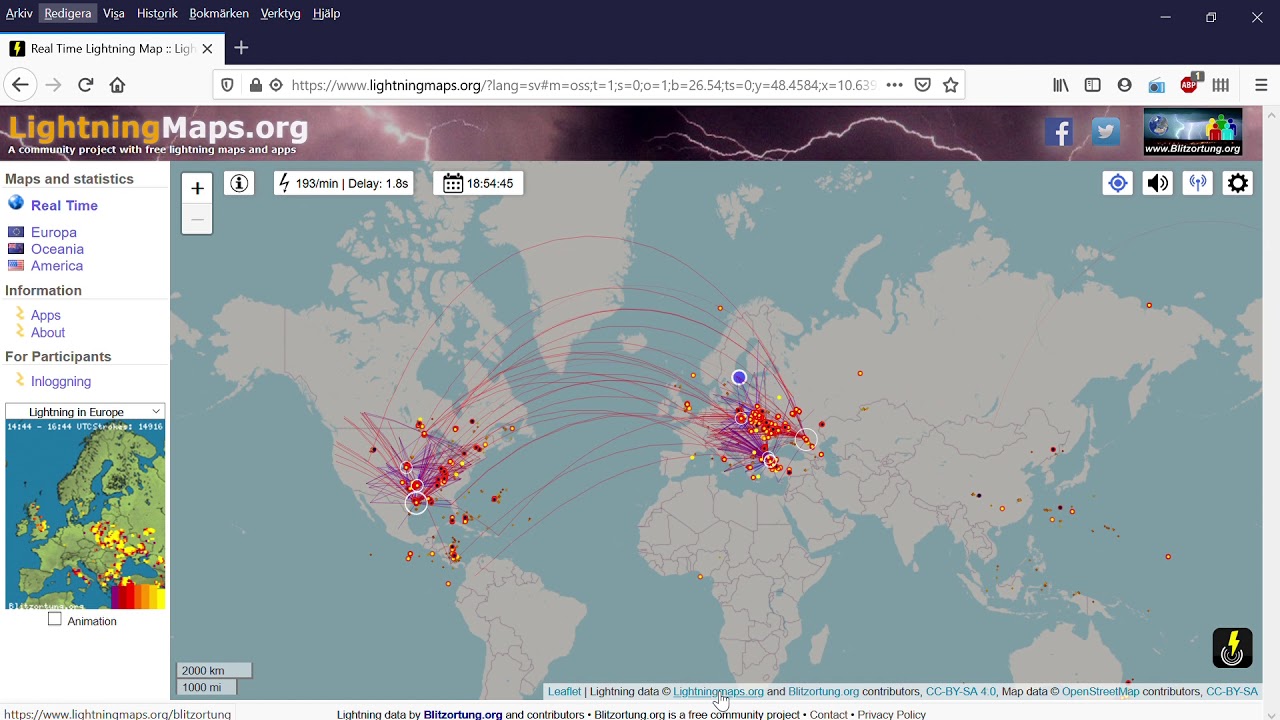
Task: Open the Bokmärken menu
Action: 219,14
